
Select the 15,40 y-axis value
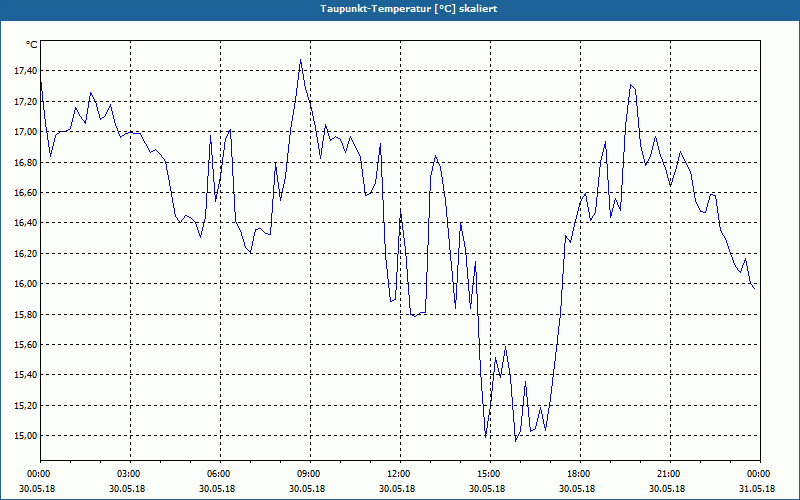25,375
